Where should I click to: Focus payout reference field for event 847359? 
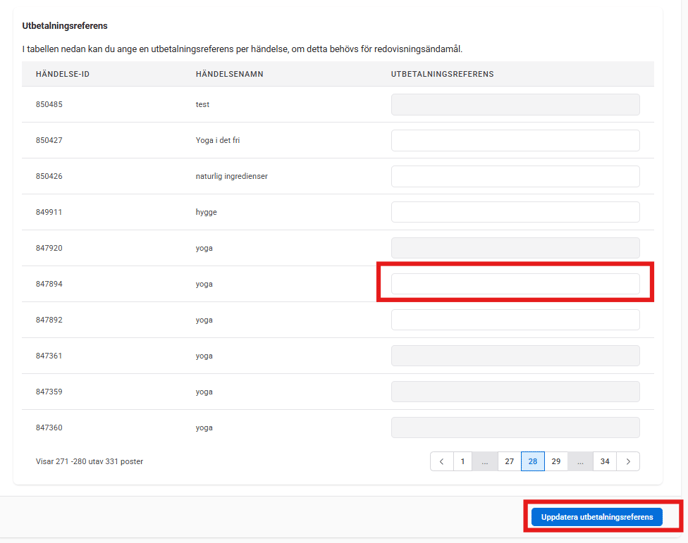tap(515, 392)
